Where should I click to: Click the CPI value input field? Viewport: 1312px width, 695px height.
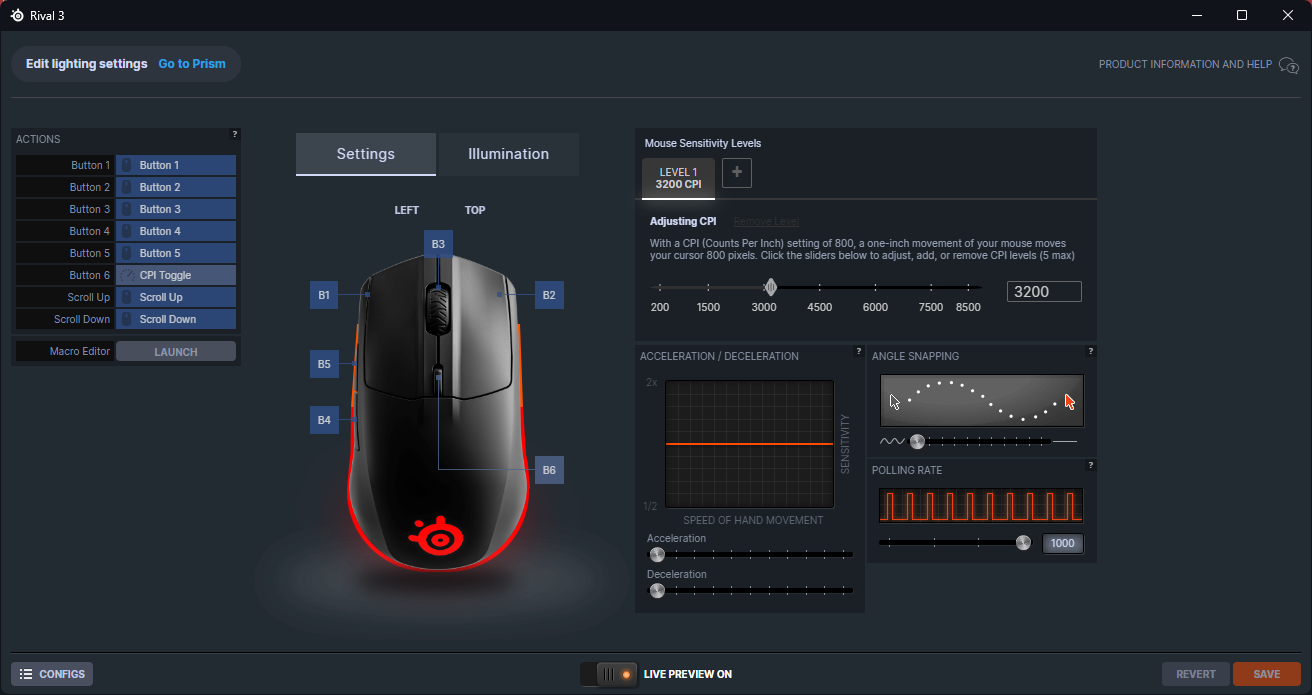(1044, 292)
